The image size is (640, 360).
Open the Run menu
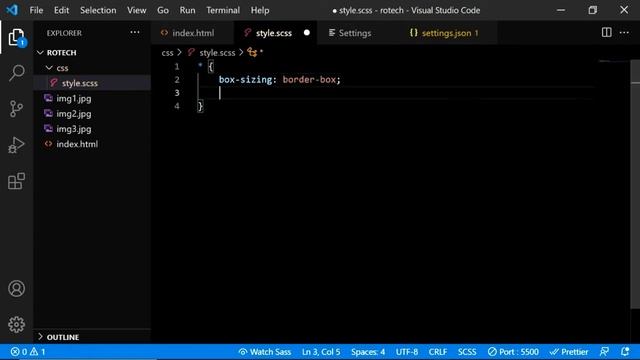187,10
